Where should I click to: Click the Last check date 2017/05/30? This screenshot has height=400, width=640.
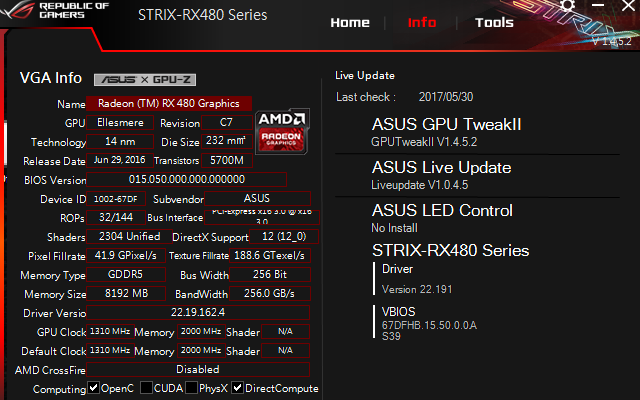coord(446,97)
